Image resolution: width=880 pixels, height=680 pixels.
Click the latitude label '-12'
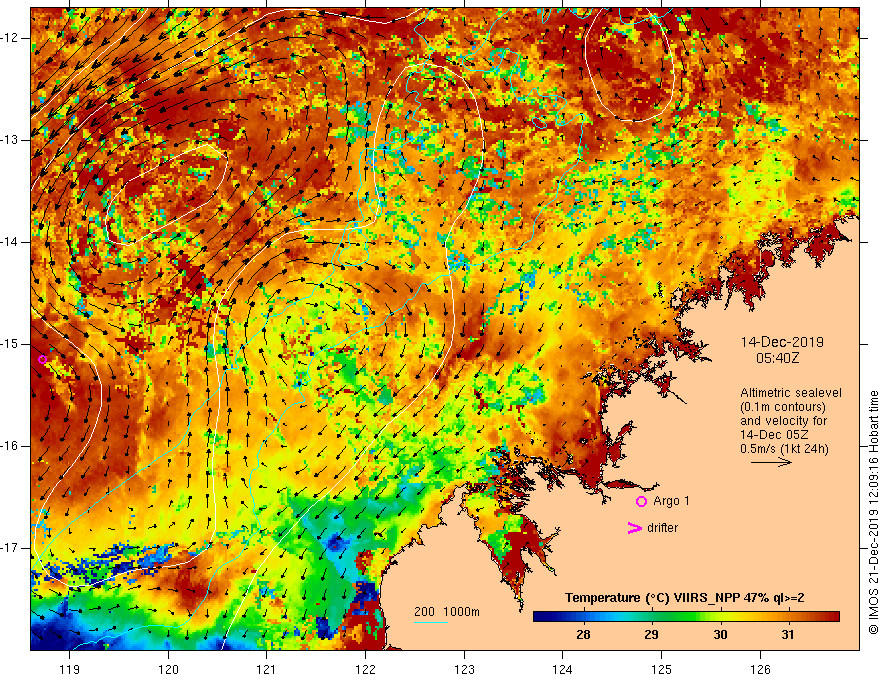tap(10, 38)
